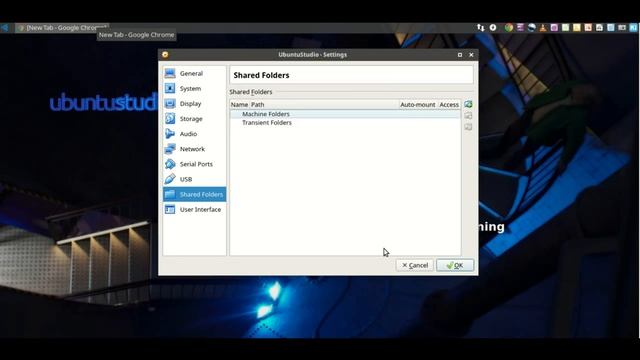Select the Shared Folders category
Screen dimensions: 640x360
(x=194, y=194)
